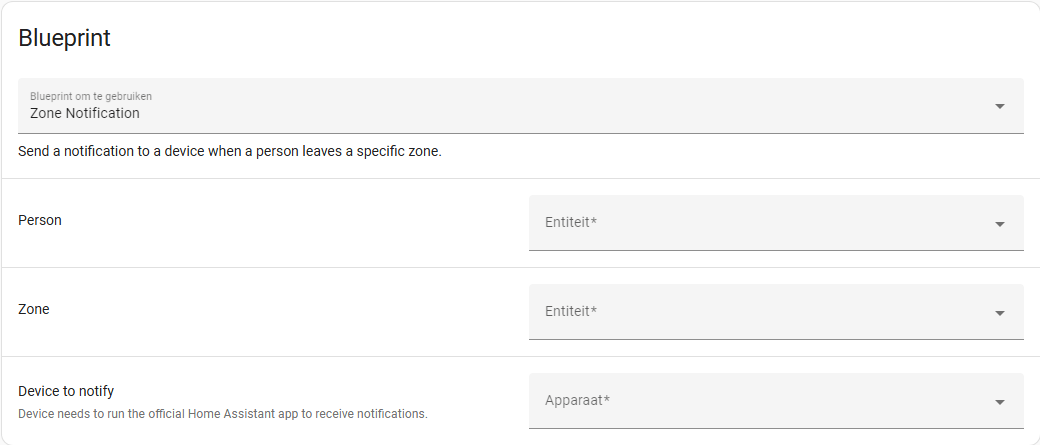
Task: Click the underline of the Apparaat field
Action: 776,428
